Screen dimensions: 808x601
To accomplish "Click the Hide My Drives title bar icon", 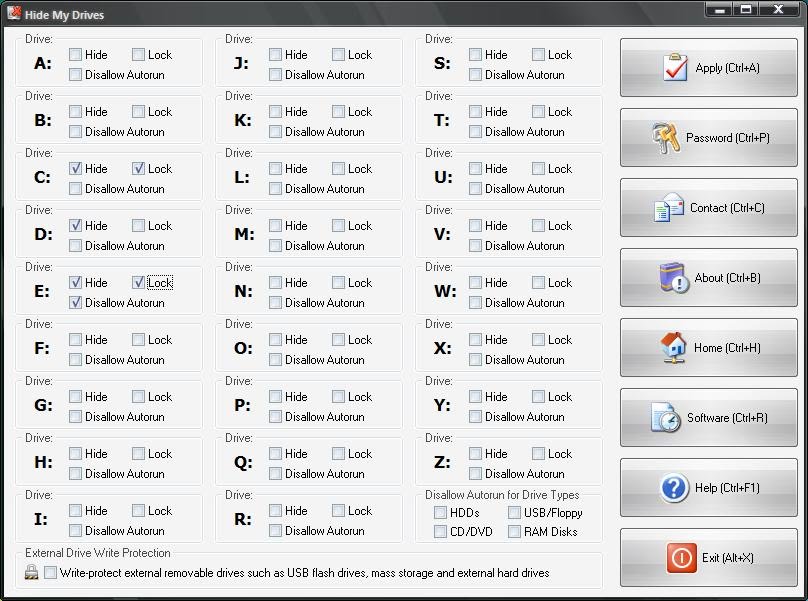I will tap(14, 14).
